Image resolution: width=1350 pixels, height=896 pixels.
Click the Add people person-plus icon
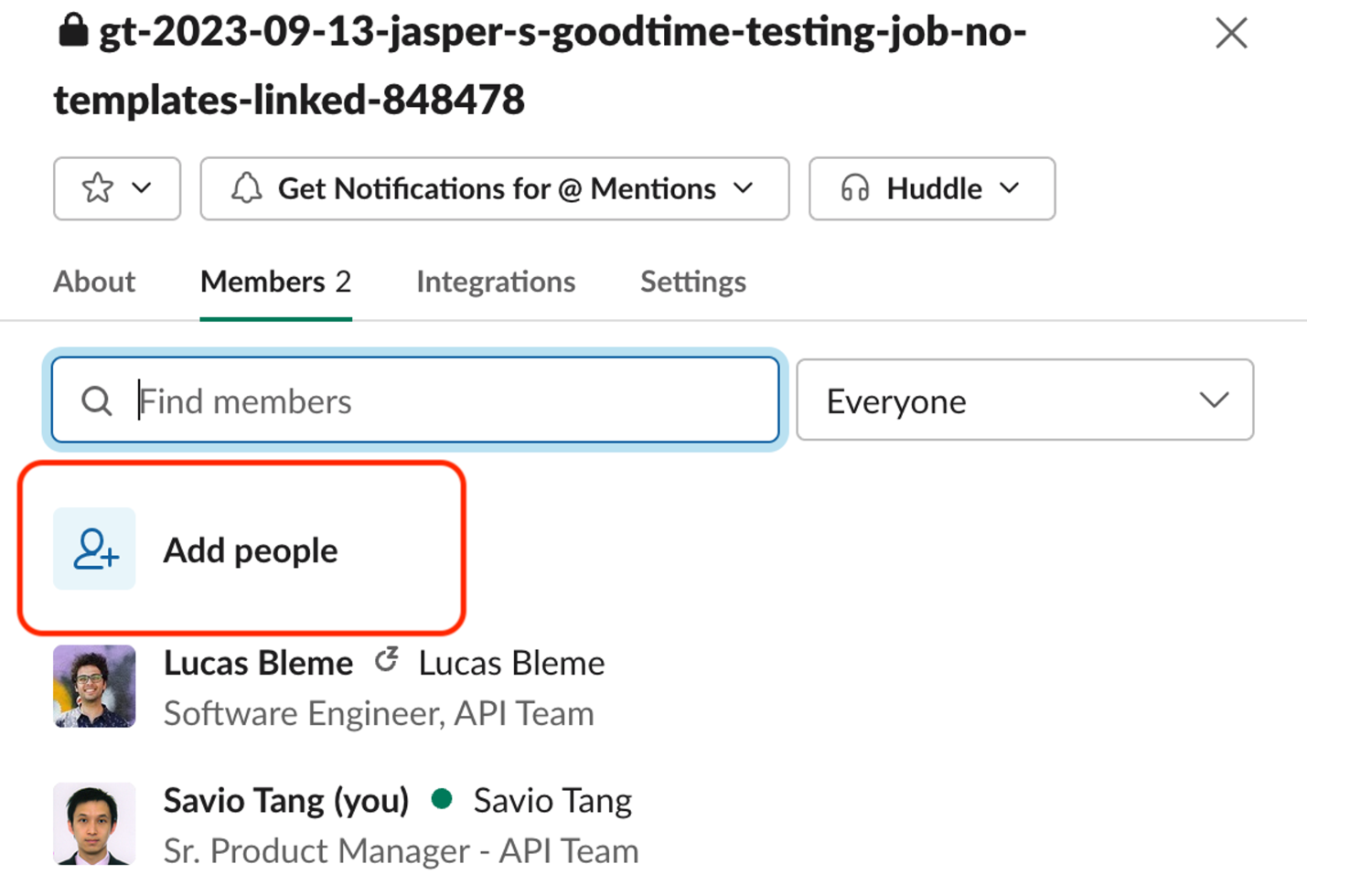tap(94, 549)
